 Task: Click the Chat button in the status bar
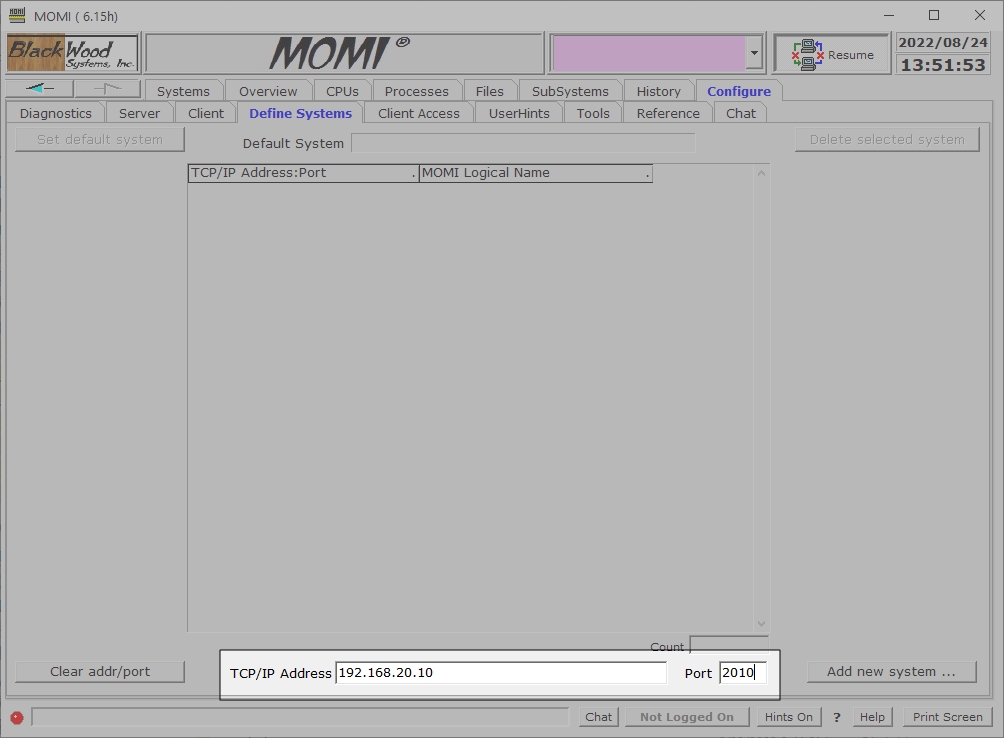click(x=599, y=717)
